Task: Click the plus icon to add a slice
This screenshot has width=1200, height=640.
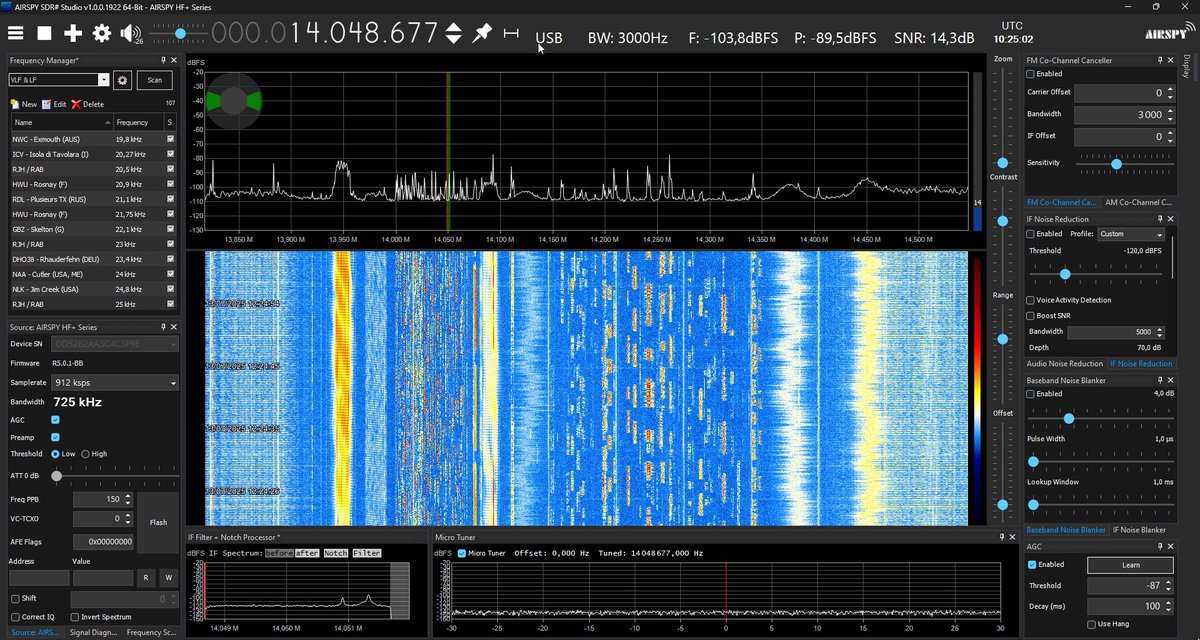Action: tap(73, 33)
